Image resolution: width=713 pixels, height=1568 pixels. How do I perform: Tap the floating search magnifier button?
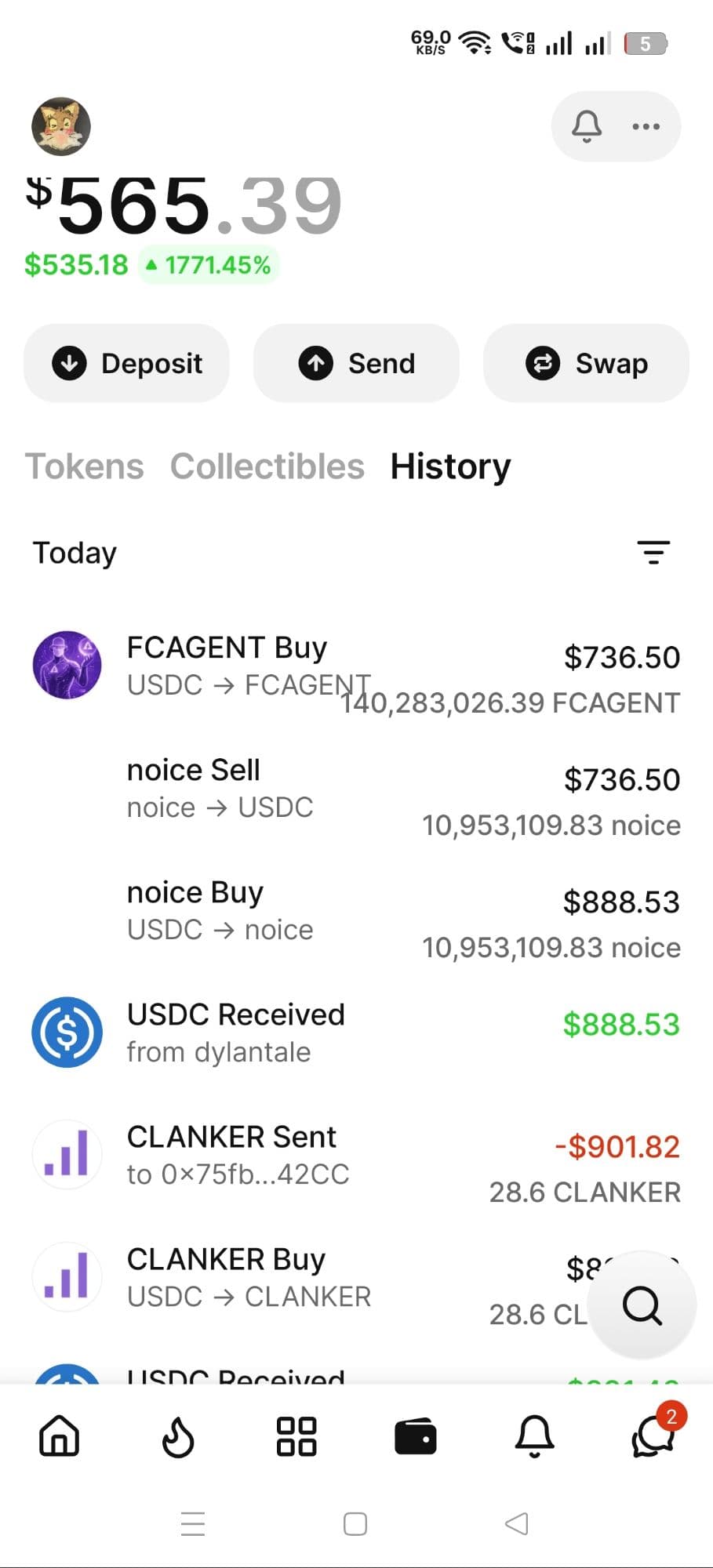click(x=642, y=1305)
